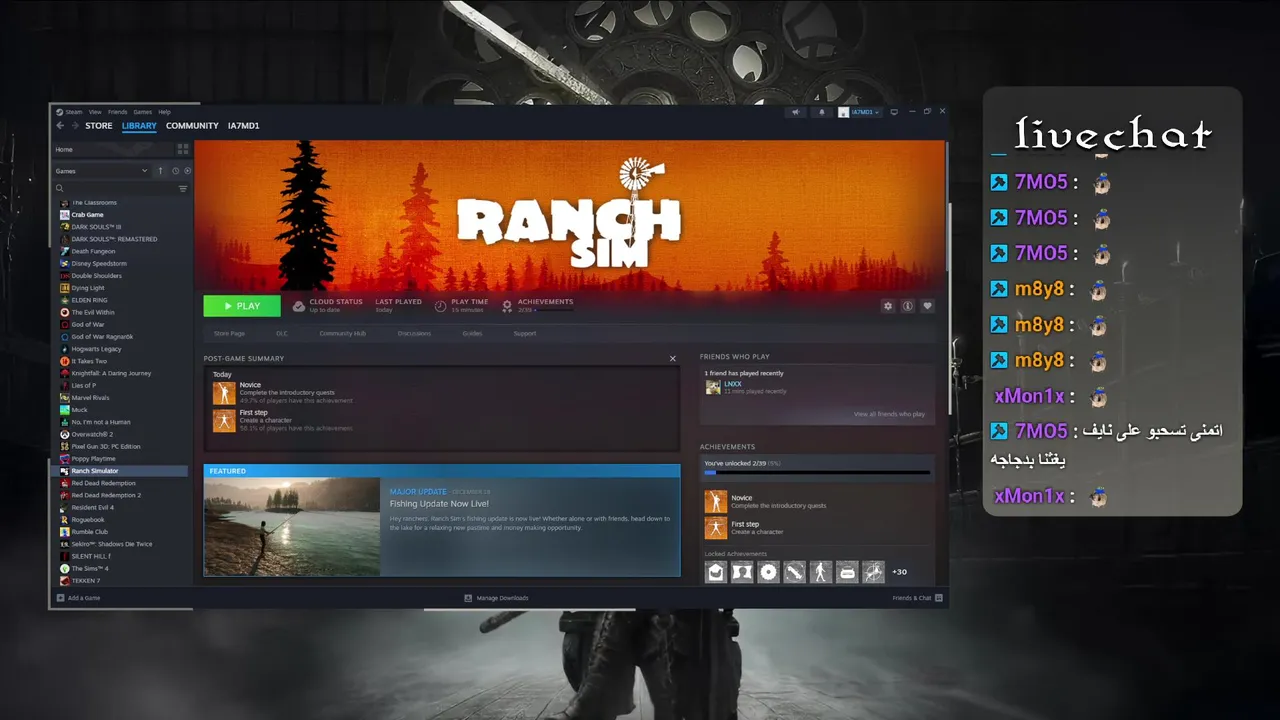This screenshot has width=1280, height=720.
Task: Click the locked deer target achievement icon
Action: click(x=872, y=572)
